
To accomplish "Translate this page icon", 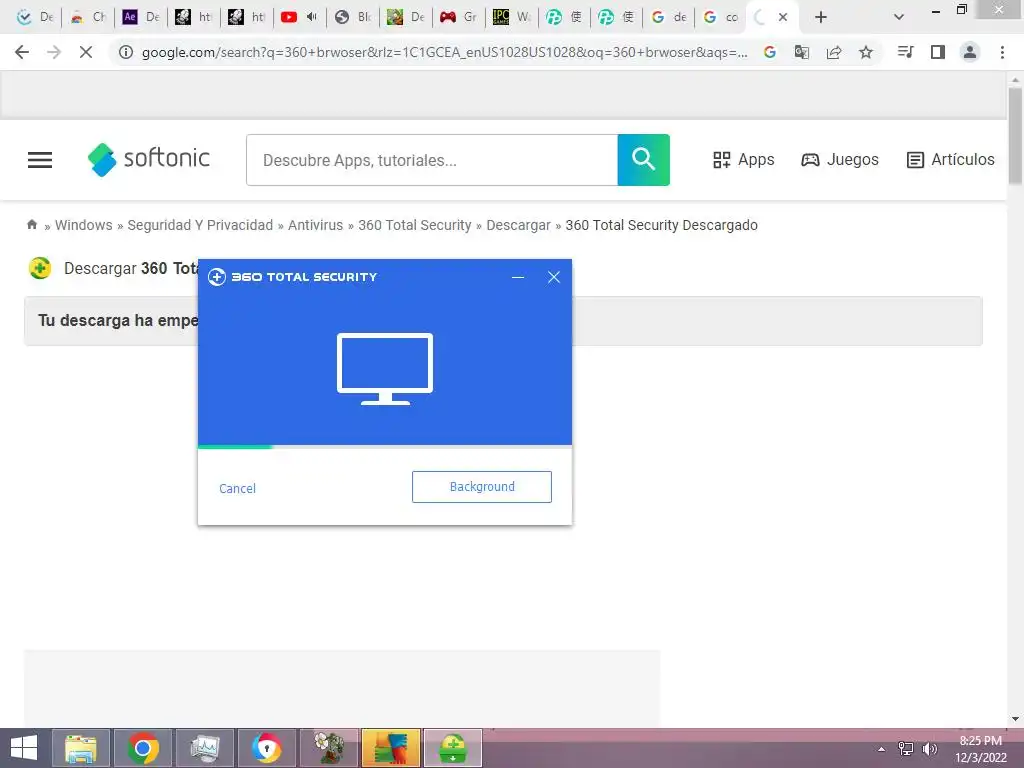I will point(802,52).
